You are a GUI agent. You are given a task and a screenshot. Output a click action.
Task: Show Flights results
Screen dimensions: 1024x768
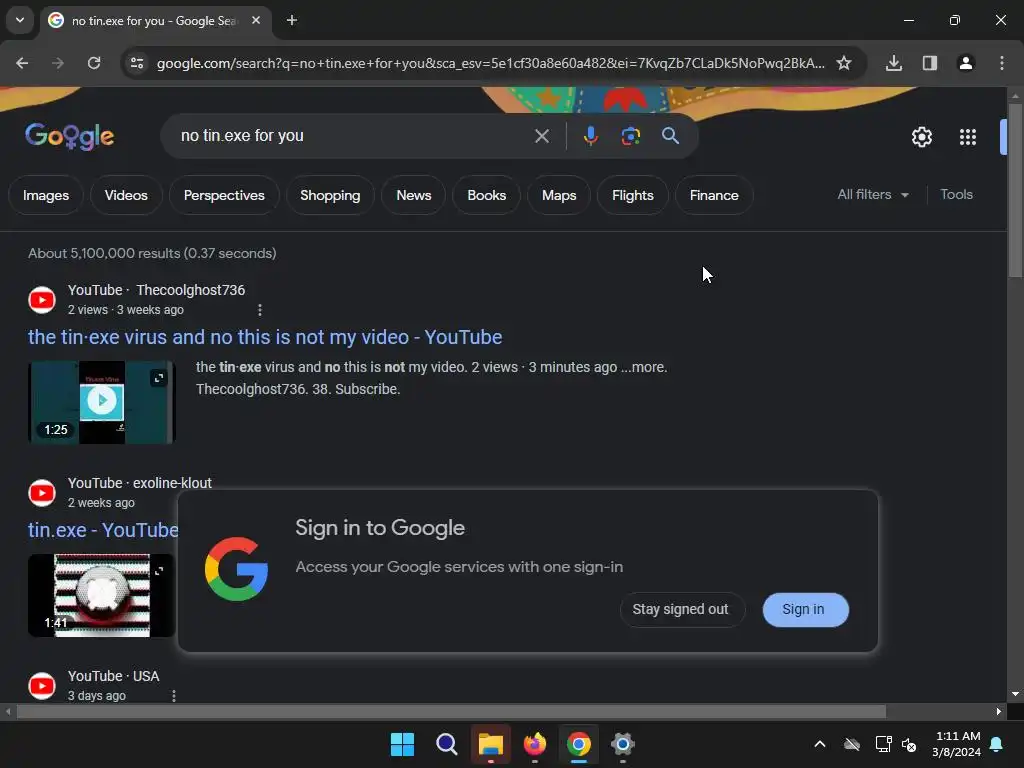[632, 195]
